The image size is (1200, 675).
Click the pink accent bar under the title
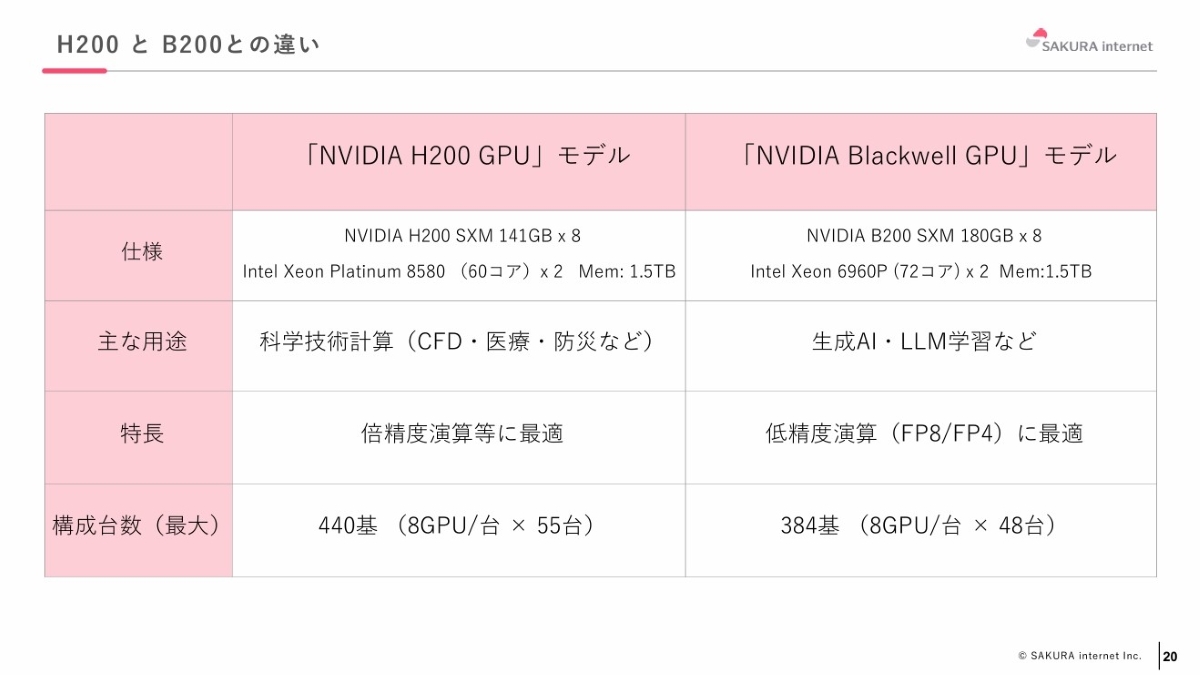(x=74, y=71)
